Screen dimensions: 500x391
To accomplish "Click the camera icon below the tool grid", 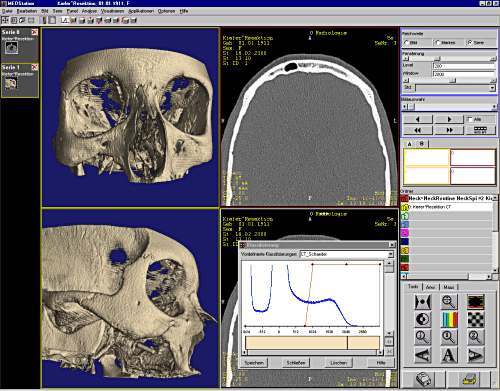I will [424, 379].
